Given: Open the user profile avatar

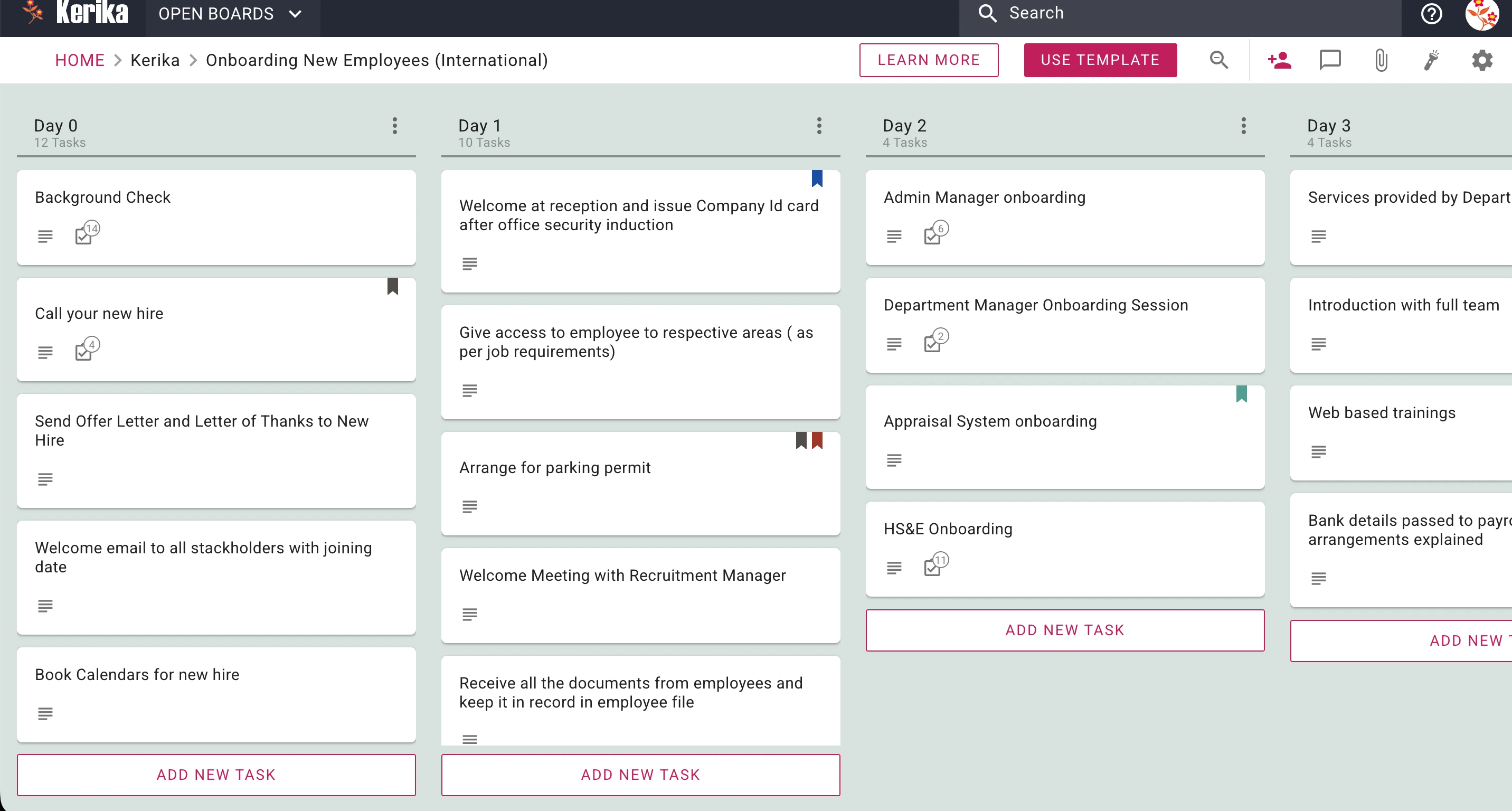Looking at the screenshot, I should 1482,14.
